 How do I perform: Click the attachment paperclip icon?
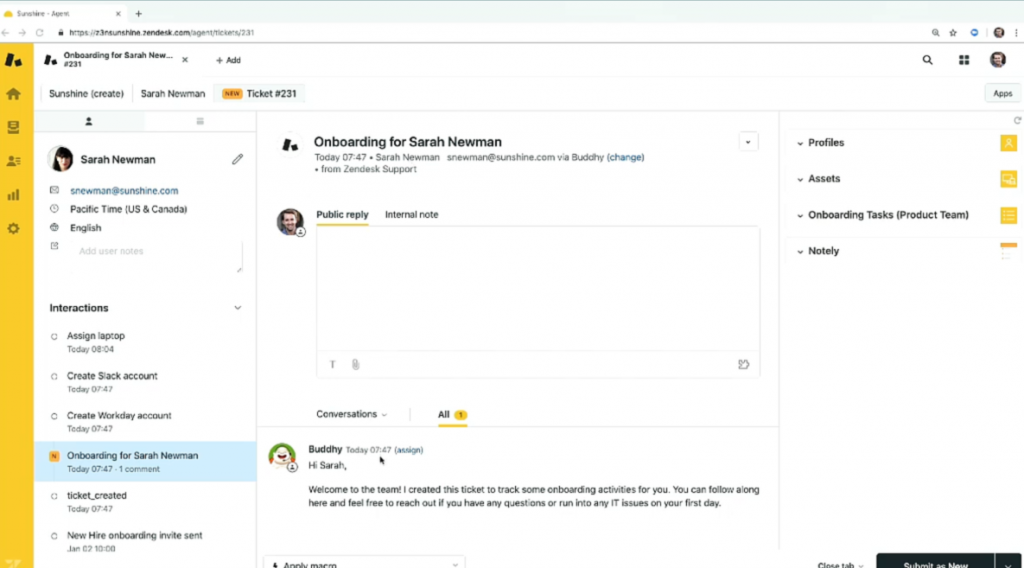tap(355, 364)
